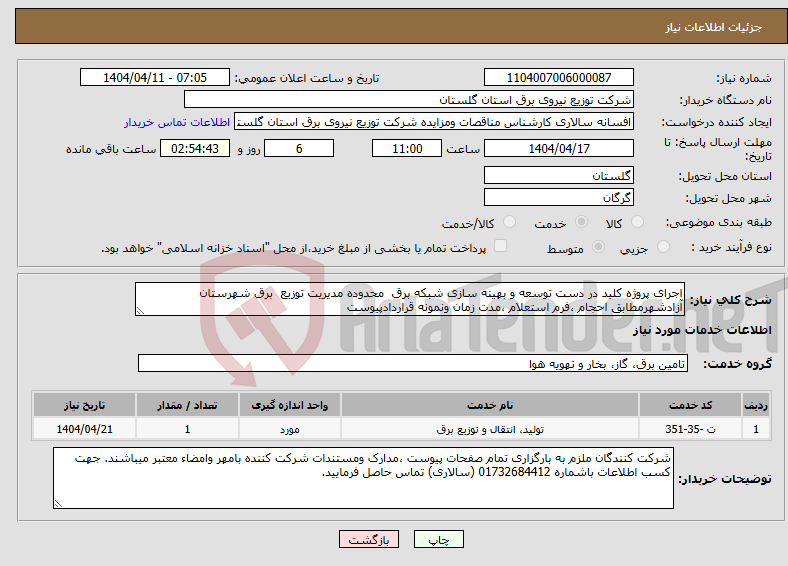Click the buyer organization name field
This screenshot has width=788, height=566.
click(409, 100)
